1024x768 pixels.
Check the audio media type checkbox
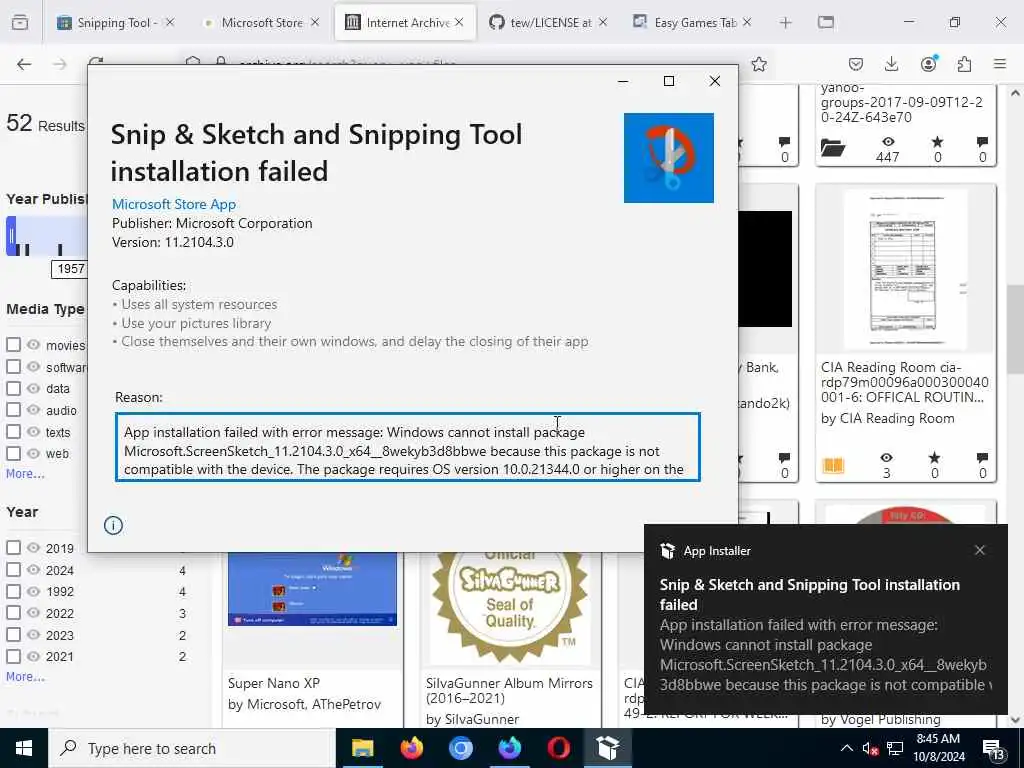tap(13, 409)
